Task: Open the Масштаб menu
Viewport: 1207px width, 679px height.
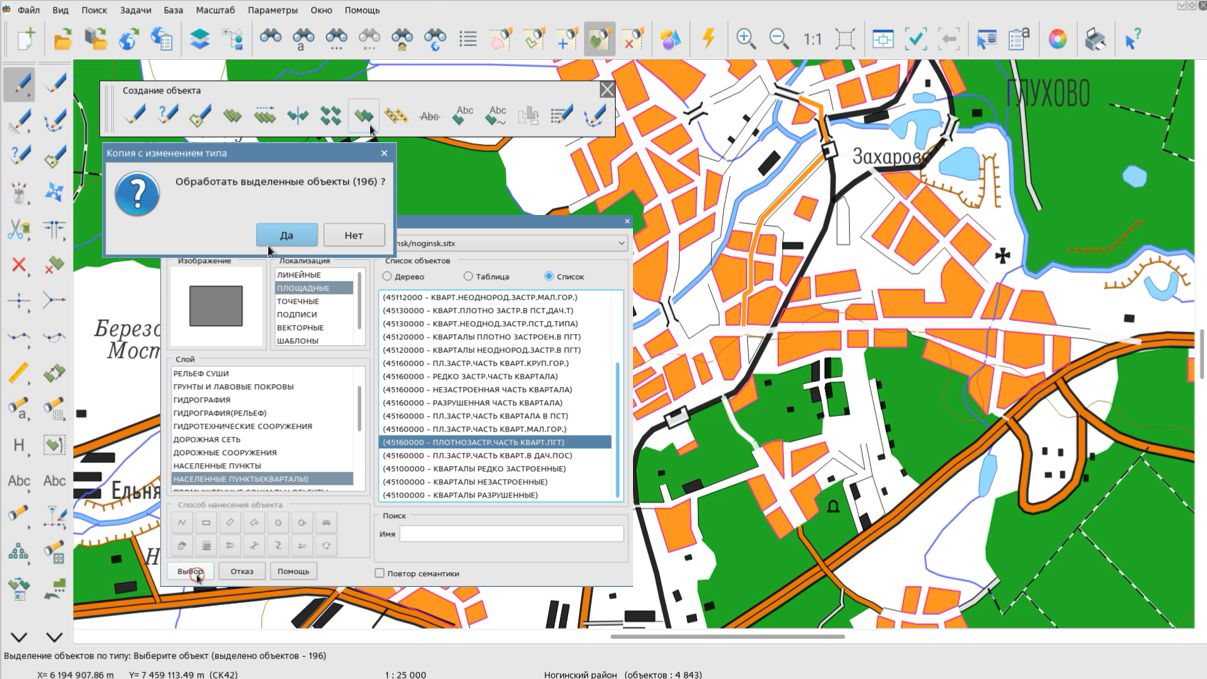Action: point(216,10)
